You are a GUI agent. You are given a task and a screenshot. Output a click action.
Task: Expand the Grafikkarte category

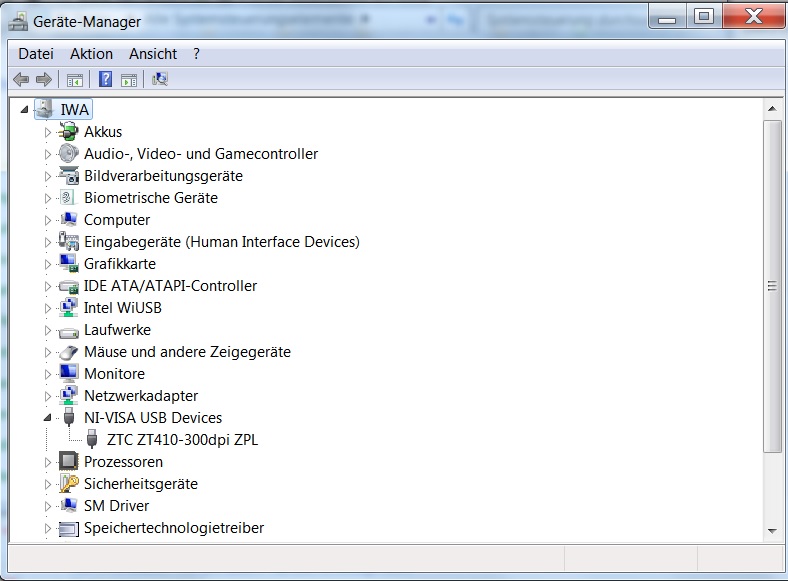48,264
